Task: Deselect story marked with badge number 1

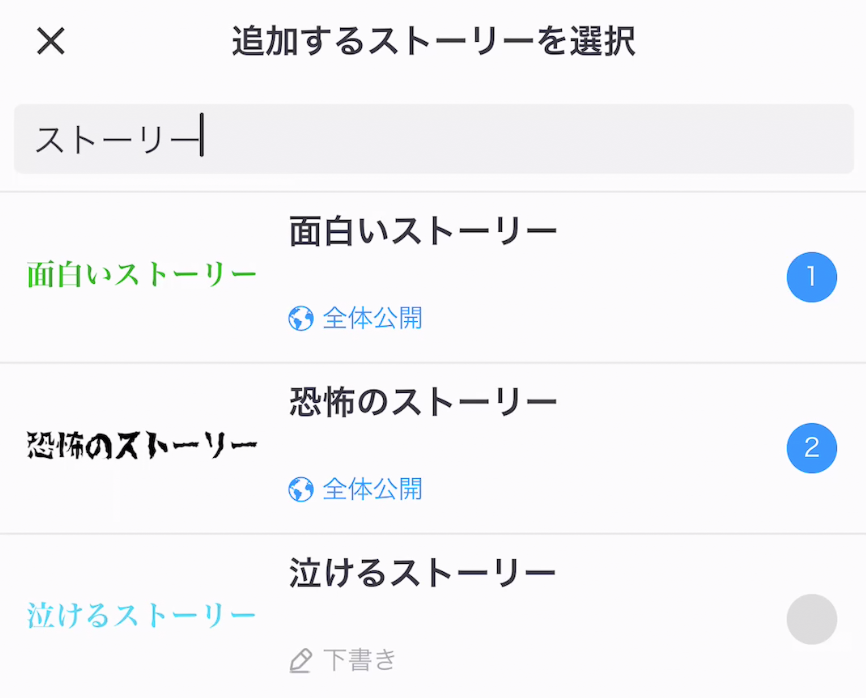Action: (x=812, y=277)
